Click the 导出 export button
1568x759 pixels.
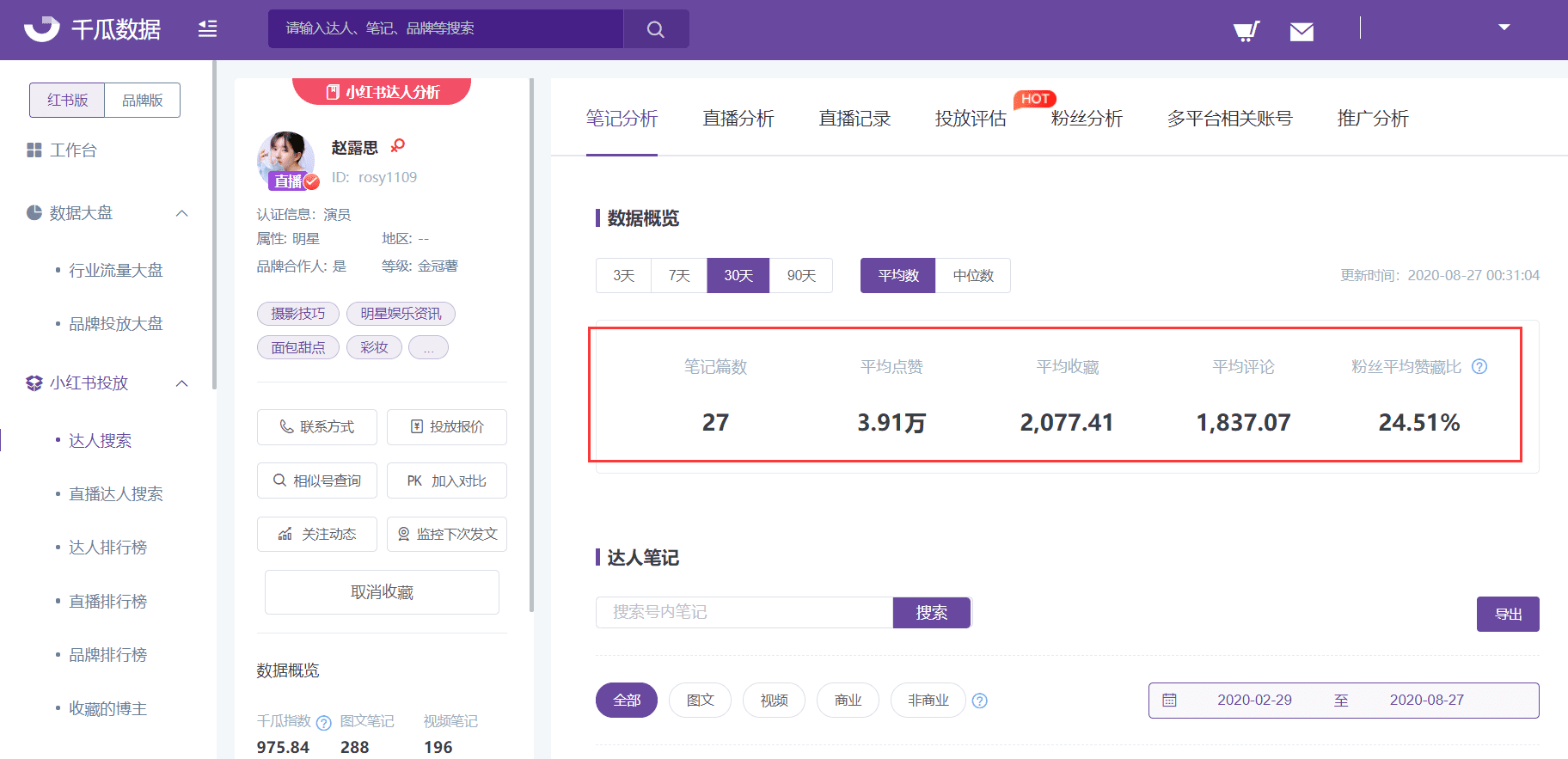1508,614
